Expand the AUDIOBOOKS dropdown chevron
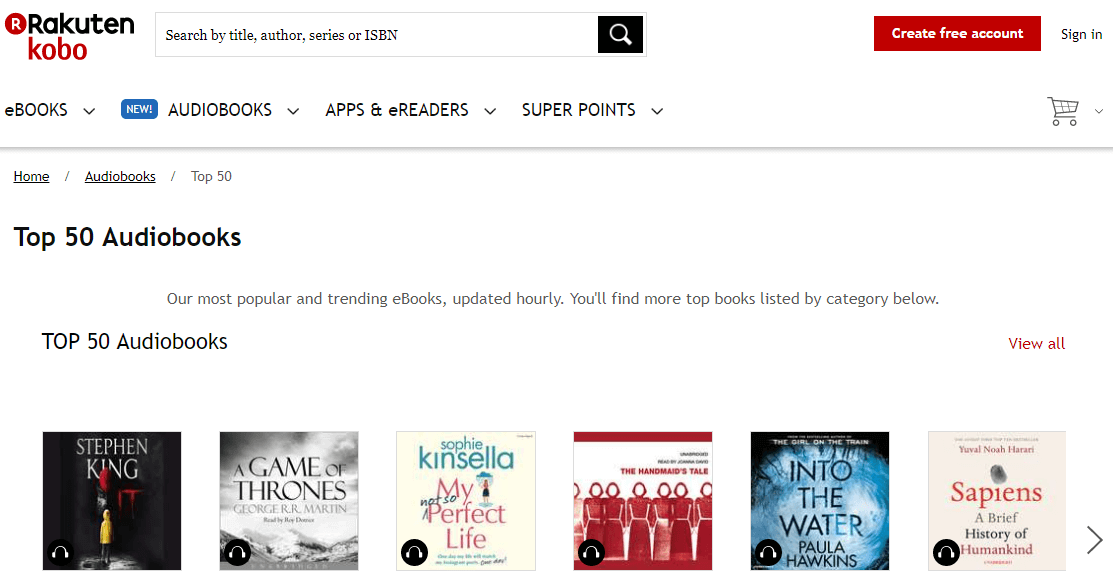 coord(292,111)
